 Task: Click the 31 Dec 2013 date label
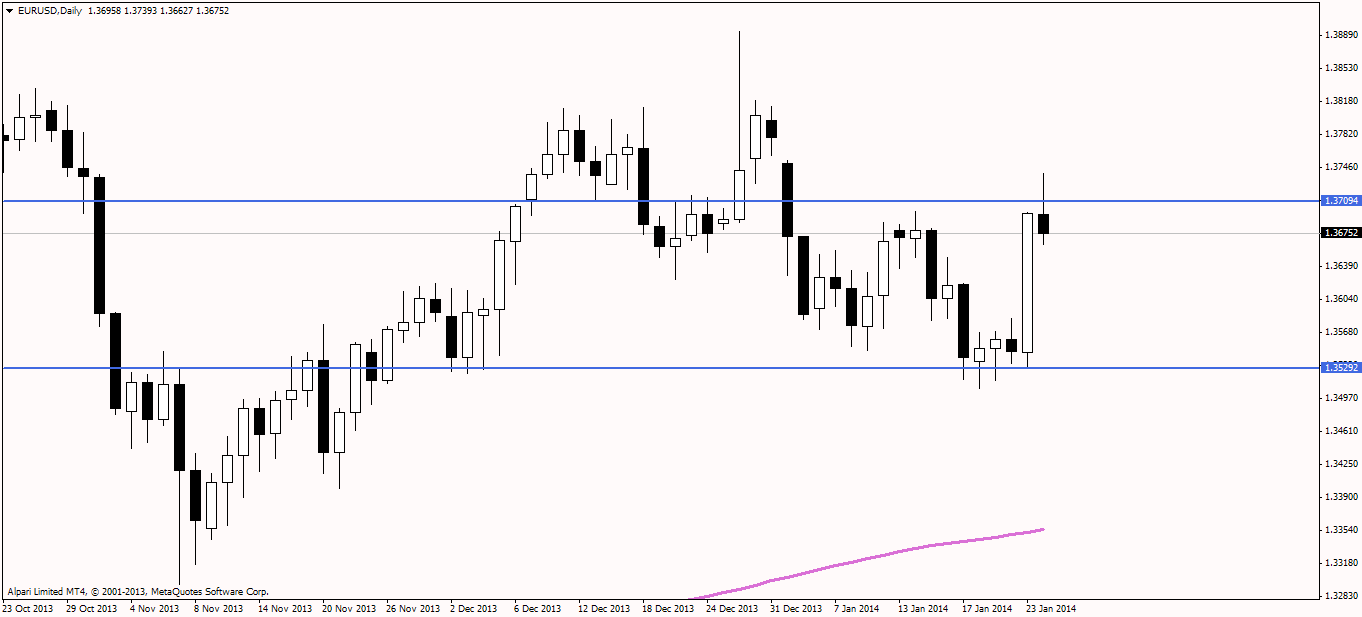796,608
